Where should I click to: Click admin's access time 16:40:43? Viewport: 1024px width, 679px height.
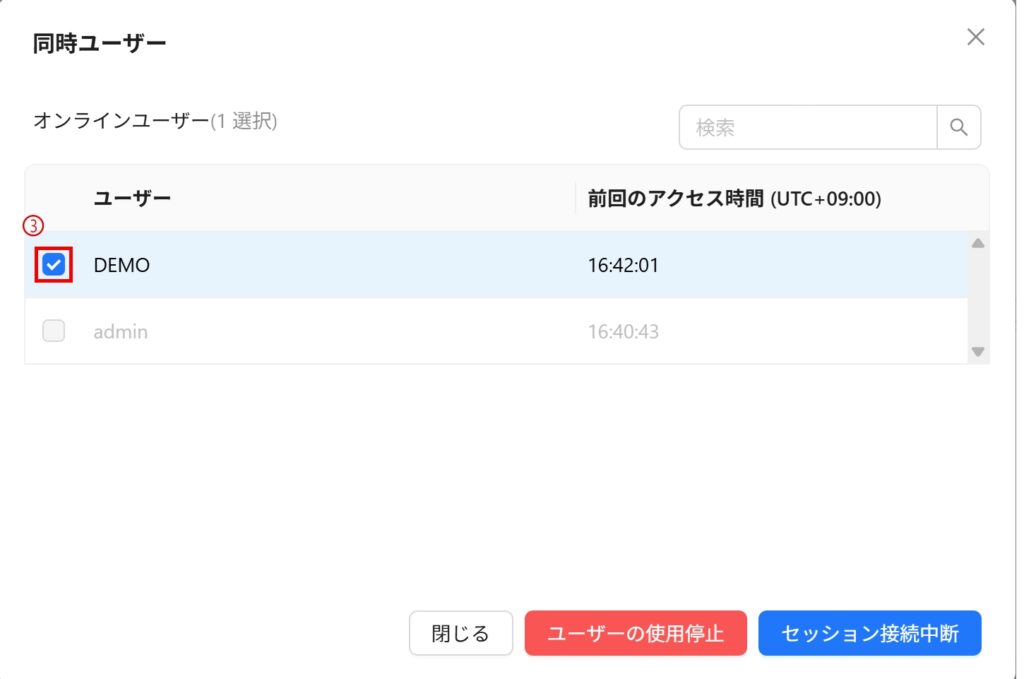(623, 331)
